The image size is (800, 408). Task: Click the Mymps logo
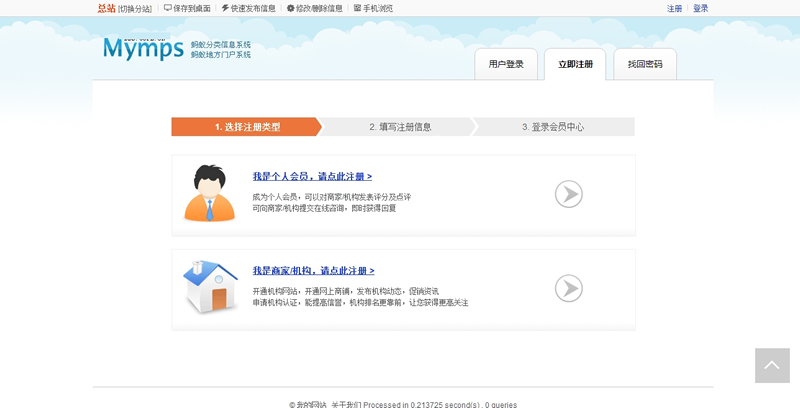143,48
